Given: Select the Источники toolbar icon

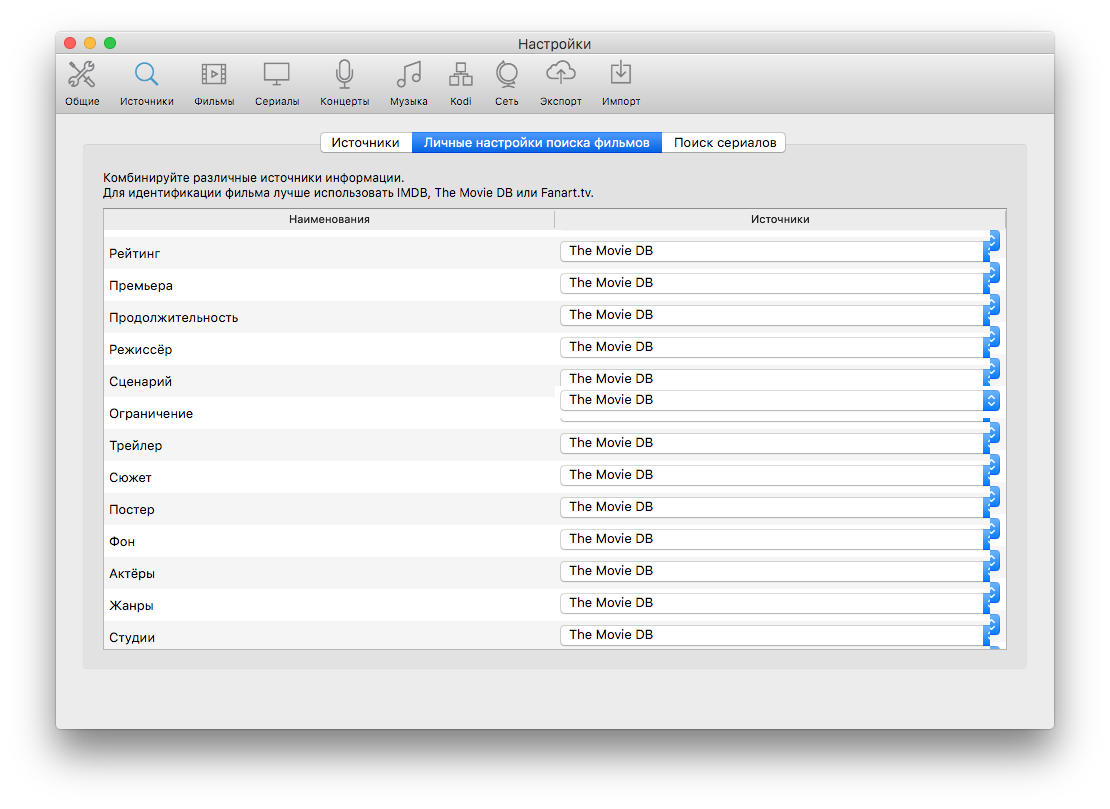Looking at the screenshot, I should [146, 83].
